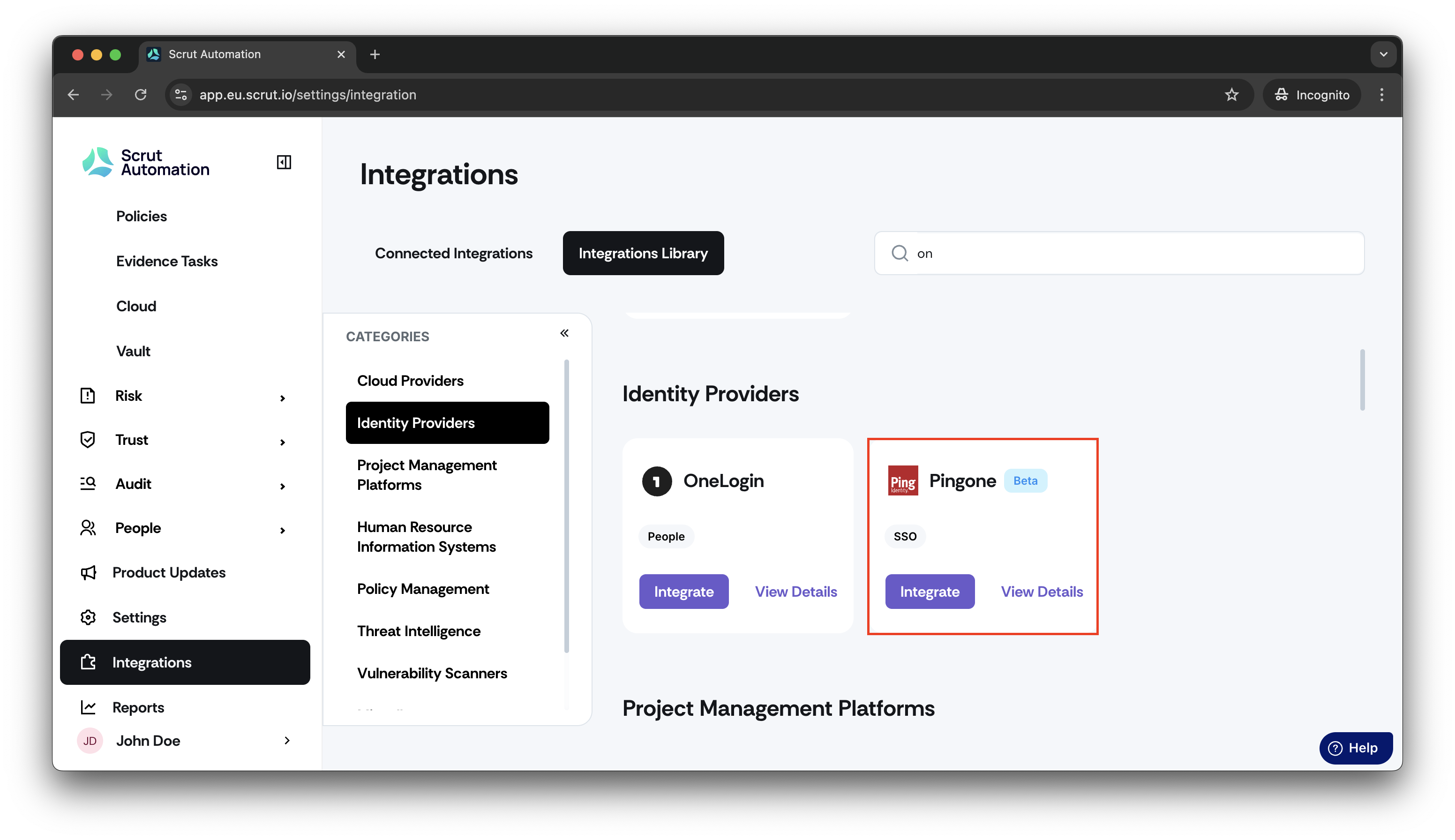
Task: Click the Pingone logo icon
Action: (x=902, y=480)
